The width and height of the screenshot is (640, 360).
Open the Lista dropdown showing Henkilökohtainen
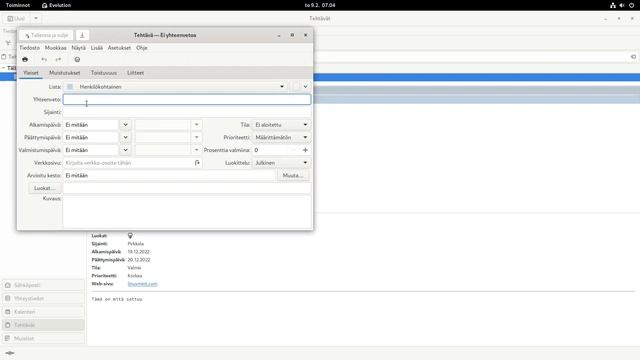176,87
